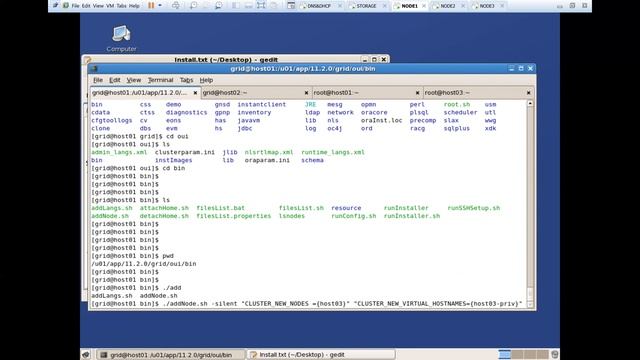640x360 pixels.
Task: Click the clusterparam.ini file name
Action: pos(184,152)
